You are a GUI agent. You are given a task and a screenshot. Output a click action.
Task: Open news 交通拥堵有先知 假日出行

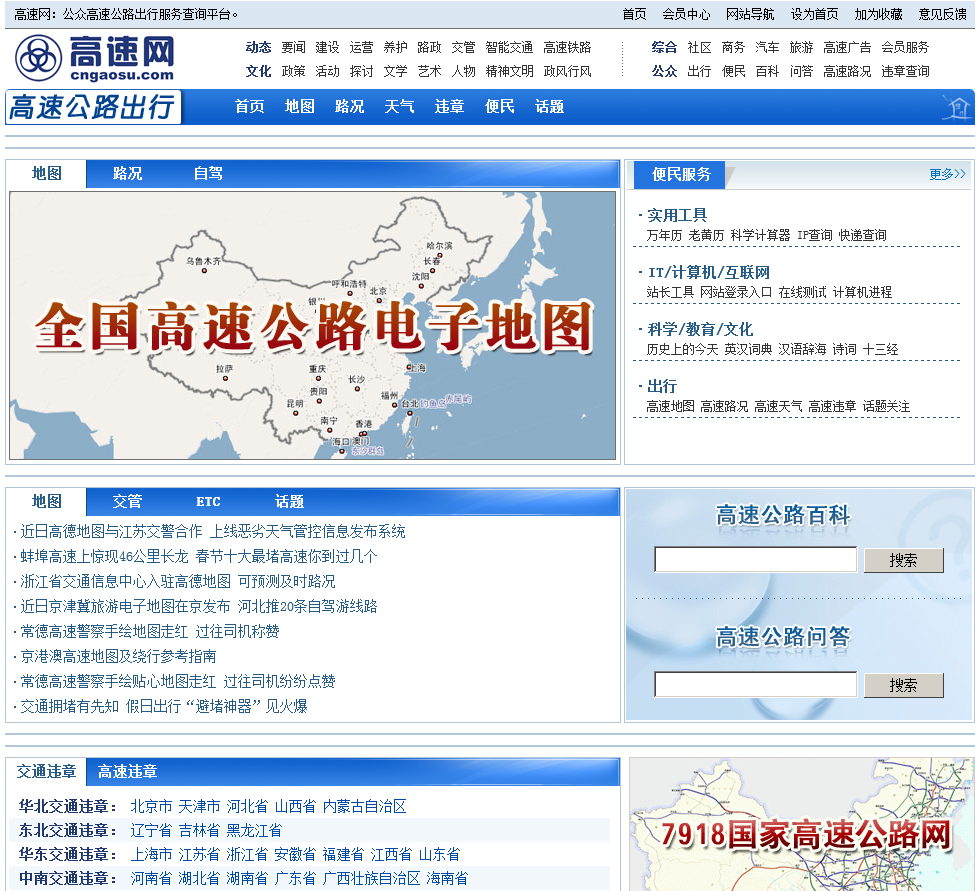coord(164,707)
